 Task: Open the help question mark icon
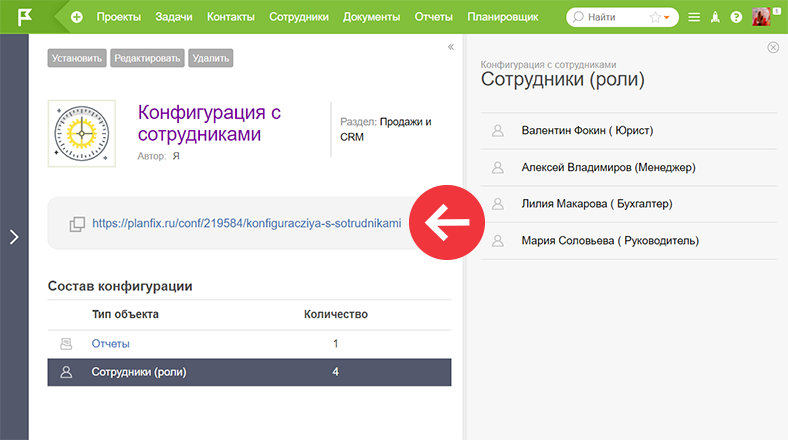(x=736, y=17)
